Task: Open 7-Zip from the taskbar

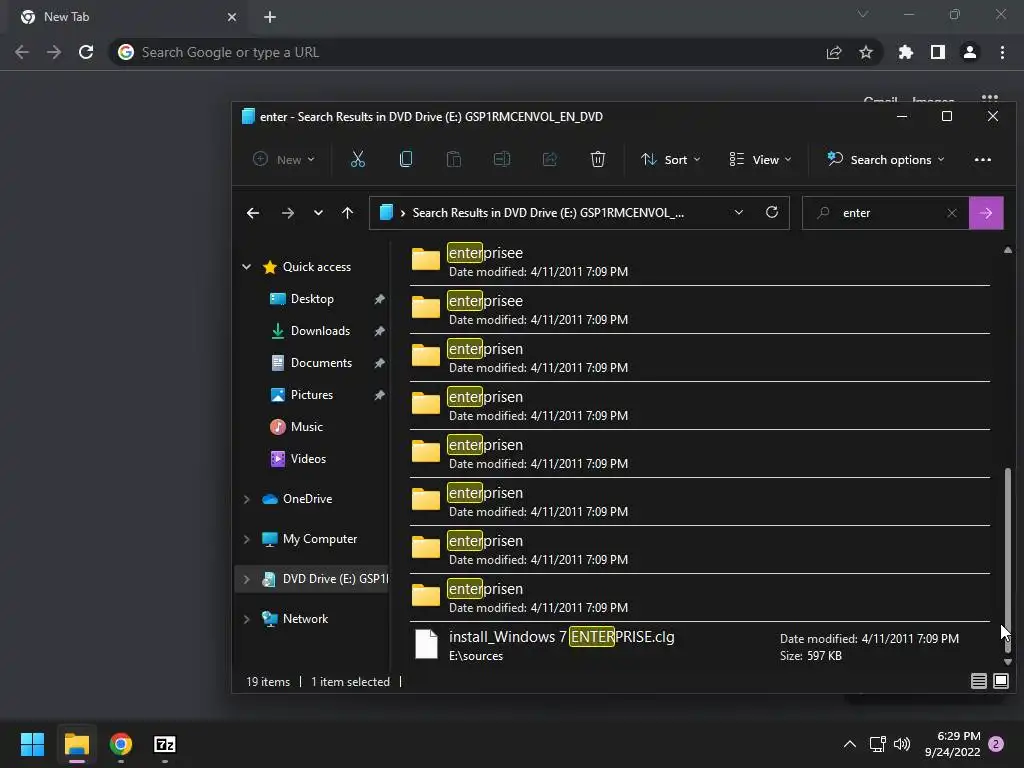Action: [x=165, y=744]
